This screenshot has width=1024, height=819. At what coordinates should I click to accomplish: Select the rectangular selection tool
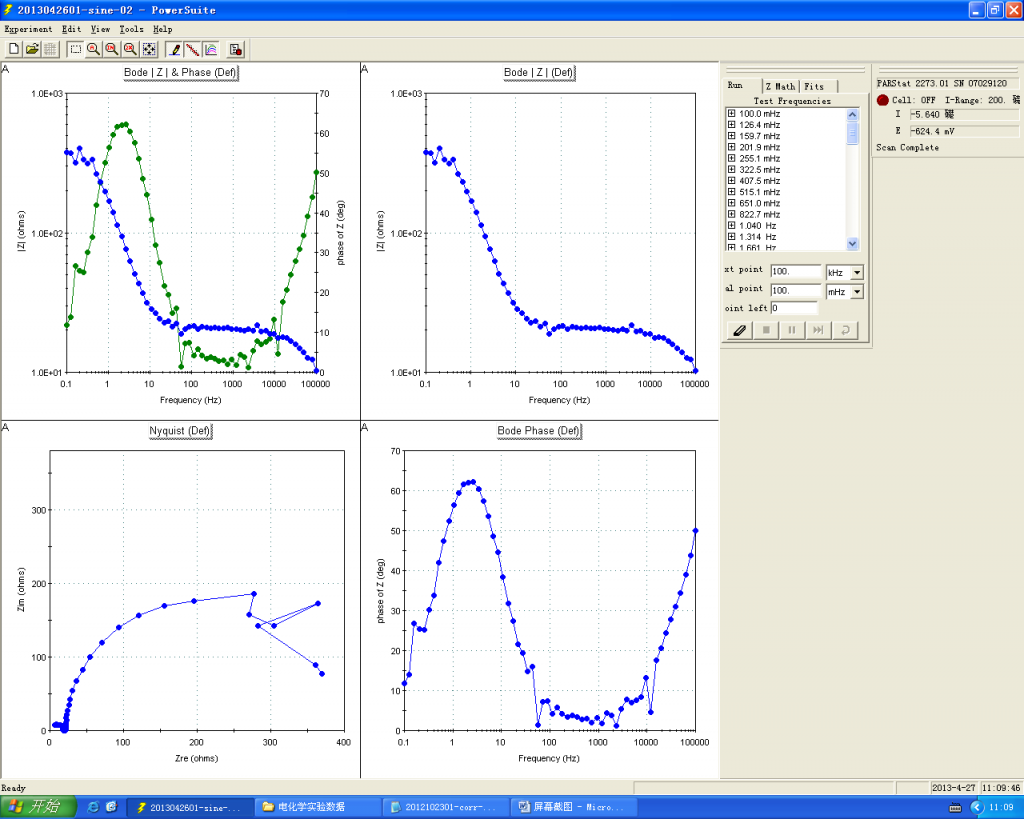click(x=75, y=49)
